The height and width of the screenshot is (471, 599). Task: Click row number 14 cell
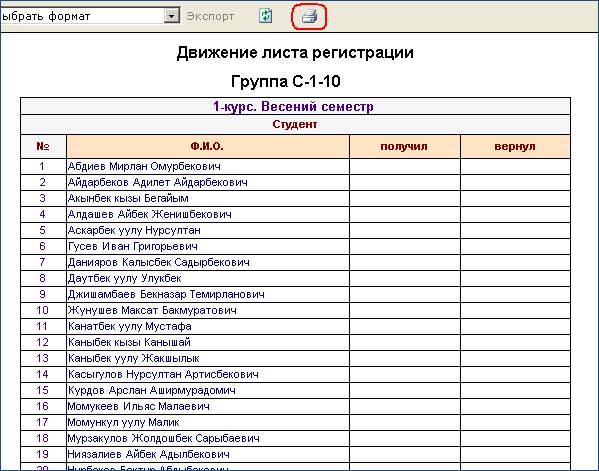click(x=43, y=374)
